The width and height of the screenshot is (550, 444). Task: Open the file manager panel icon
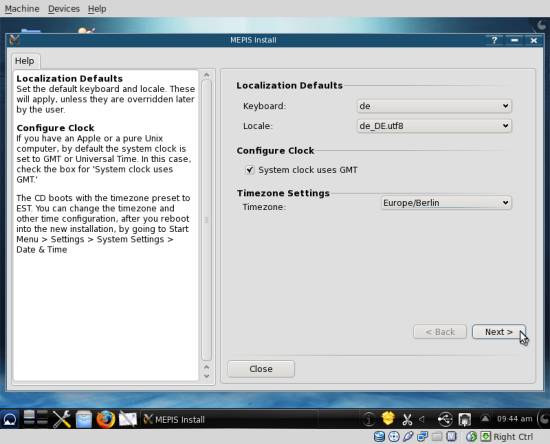click(84, 419)
